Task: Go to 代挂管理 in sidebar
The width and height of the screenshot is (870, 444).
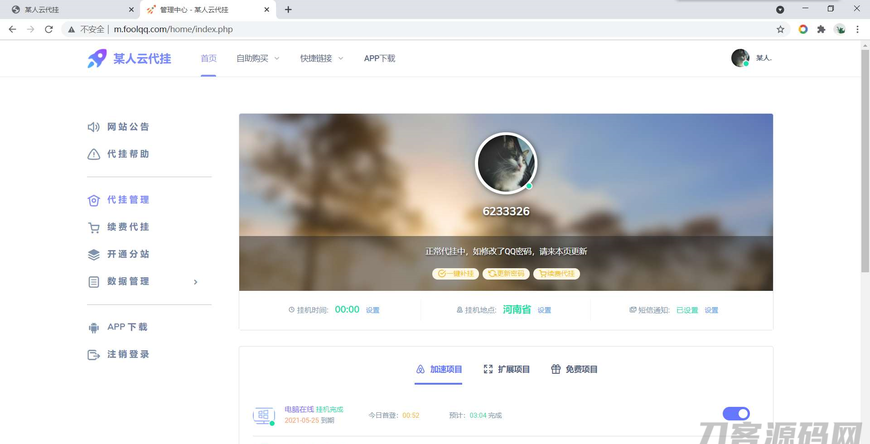Action: pyautogui.click(x=128, y=200)
